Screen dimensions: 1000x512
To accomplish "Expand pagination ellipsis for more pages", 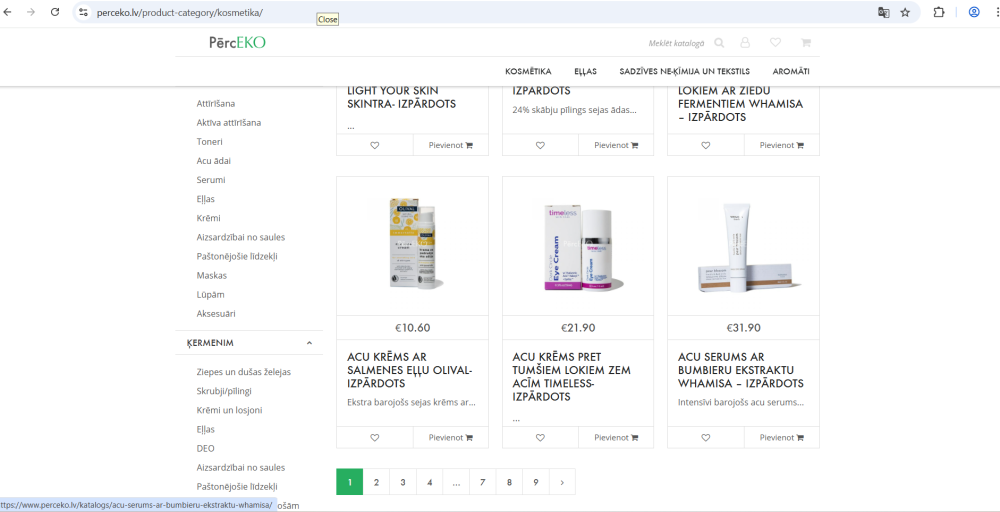I will [456, 482].
